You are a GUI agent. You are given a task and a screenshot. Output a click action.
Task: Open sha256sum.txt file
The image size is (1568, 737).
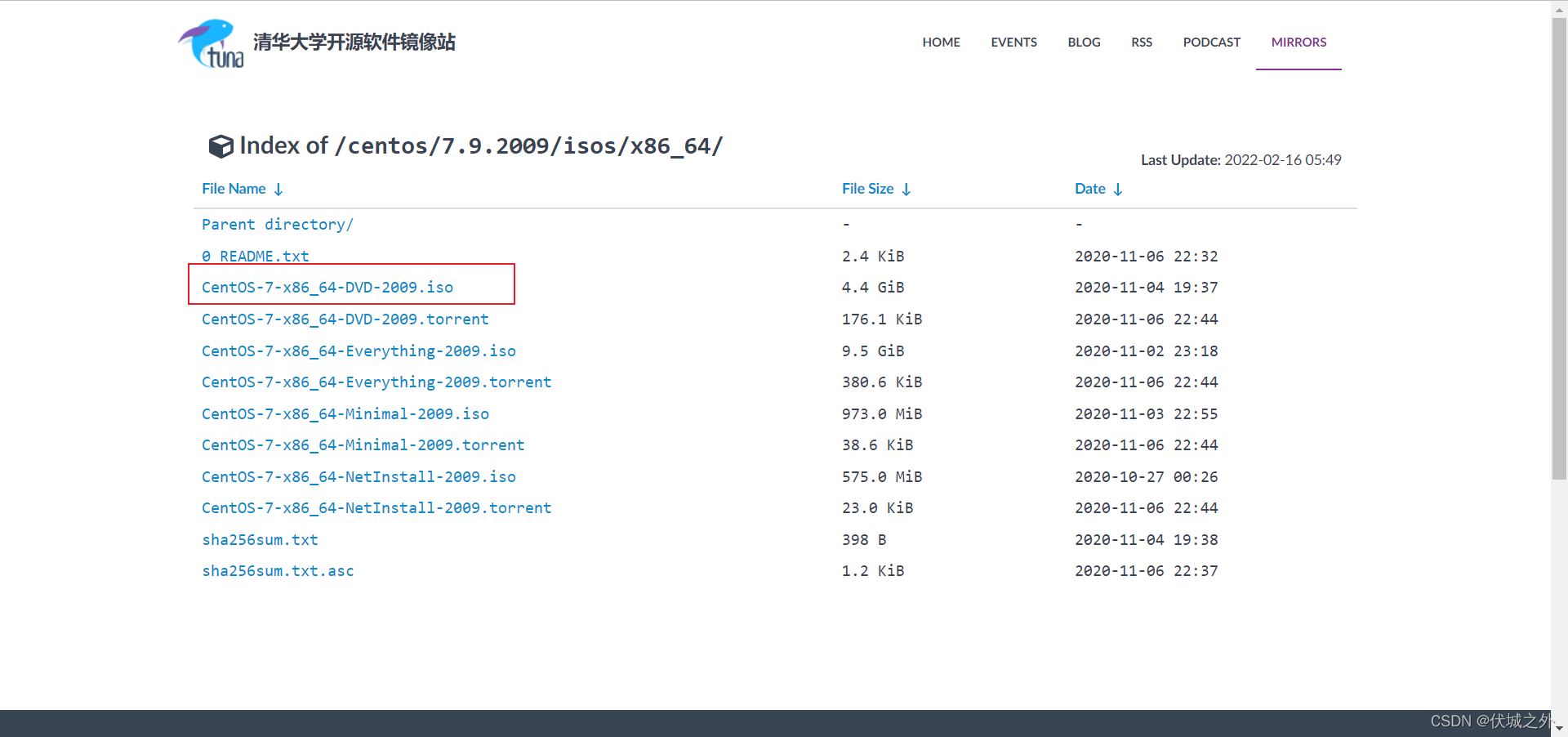tap(260, 540)
